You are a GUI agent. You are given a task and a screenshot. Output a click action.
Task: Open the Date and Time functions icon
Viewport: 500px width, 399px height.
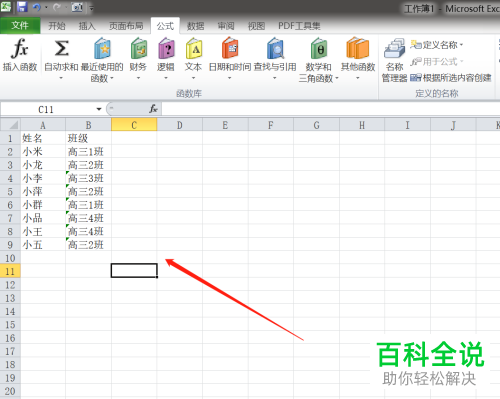coord(230,49)
